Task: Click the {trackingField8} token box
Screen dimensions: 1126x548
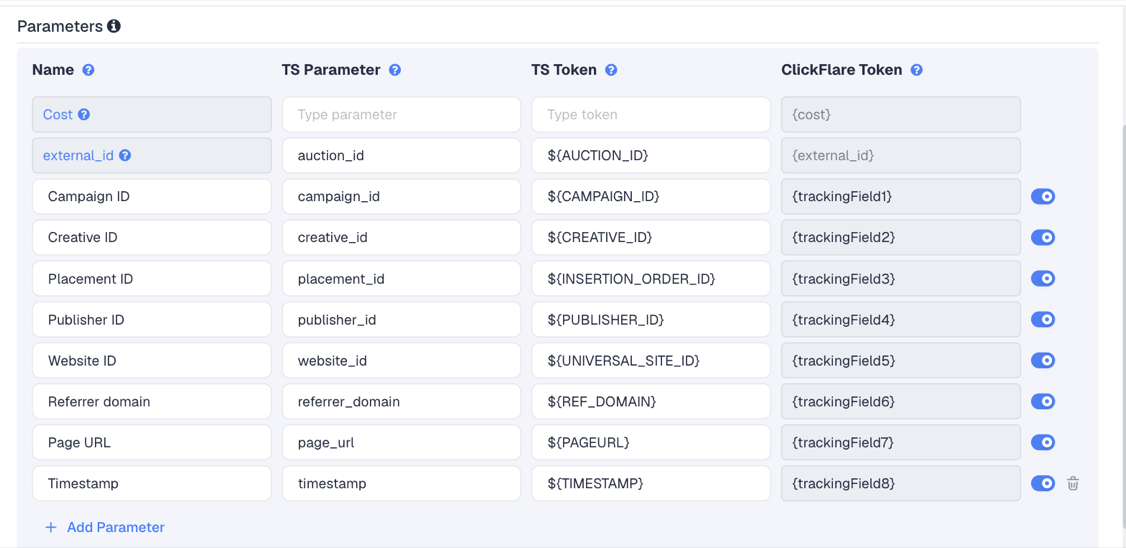Action: click(x=901, y=483)
